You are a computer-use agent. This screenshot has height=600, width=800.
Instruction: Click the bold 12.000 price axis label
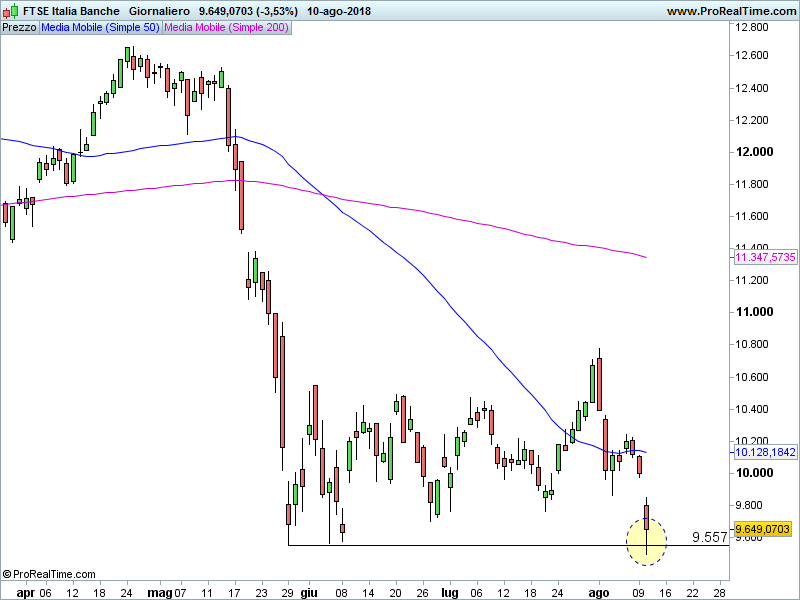click(x=754, y=152)
